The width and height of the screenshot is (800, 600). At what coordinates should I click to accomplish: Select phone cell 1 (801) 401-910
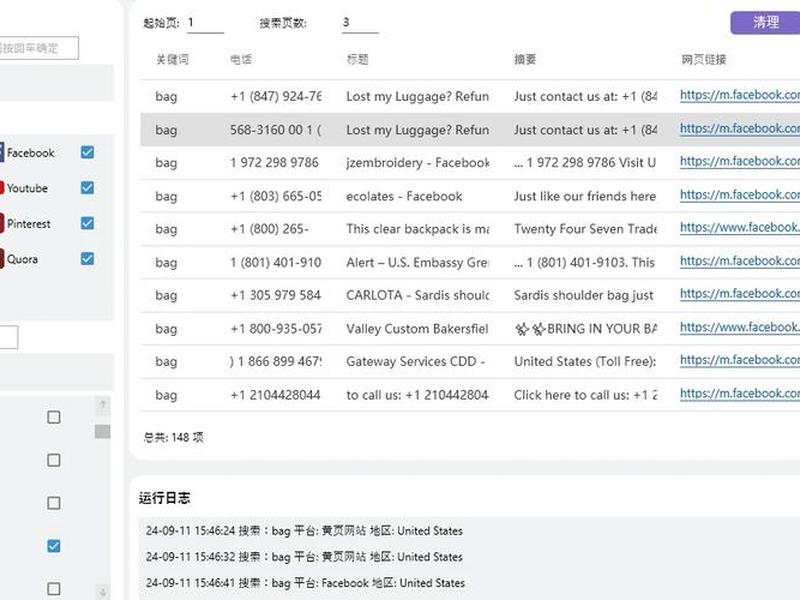click(x=276, y=263)
